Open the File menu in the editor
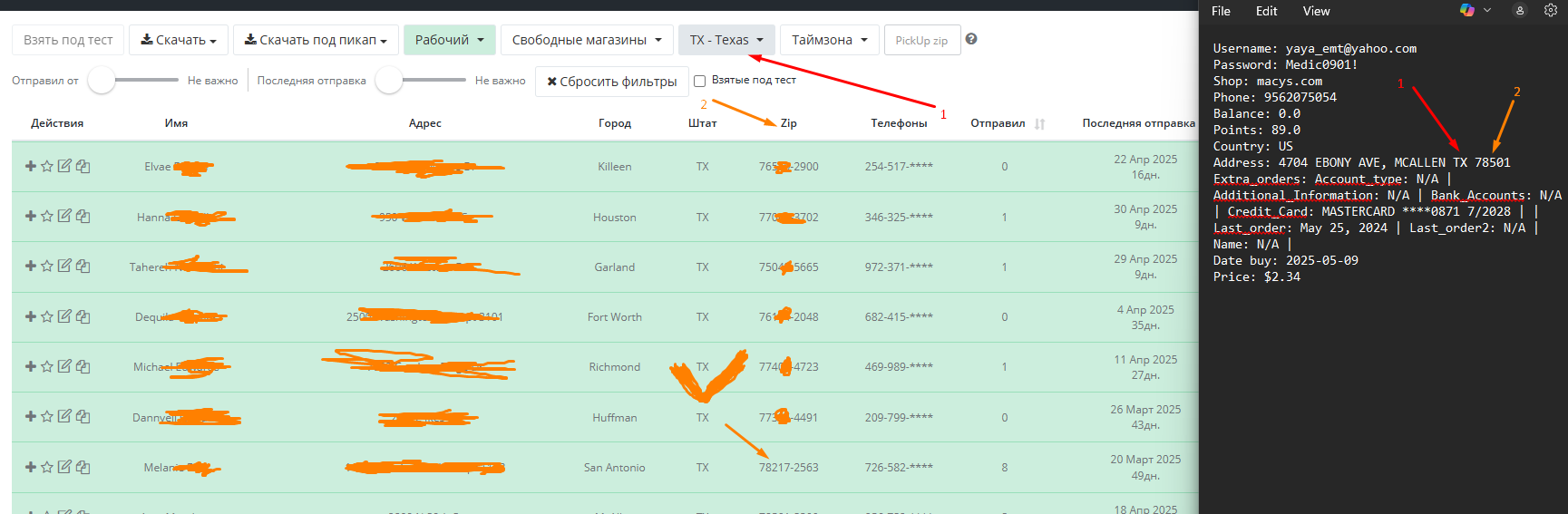Screen dimensions: 1568x514 click(x=1221, y=11)
